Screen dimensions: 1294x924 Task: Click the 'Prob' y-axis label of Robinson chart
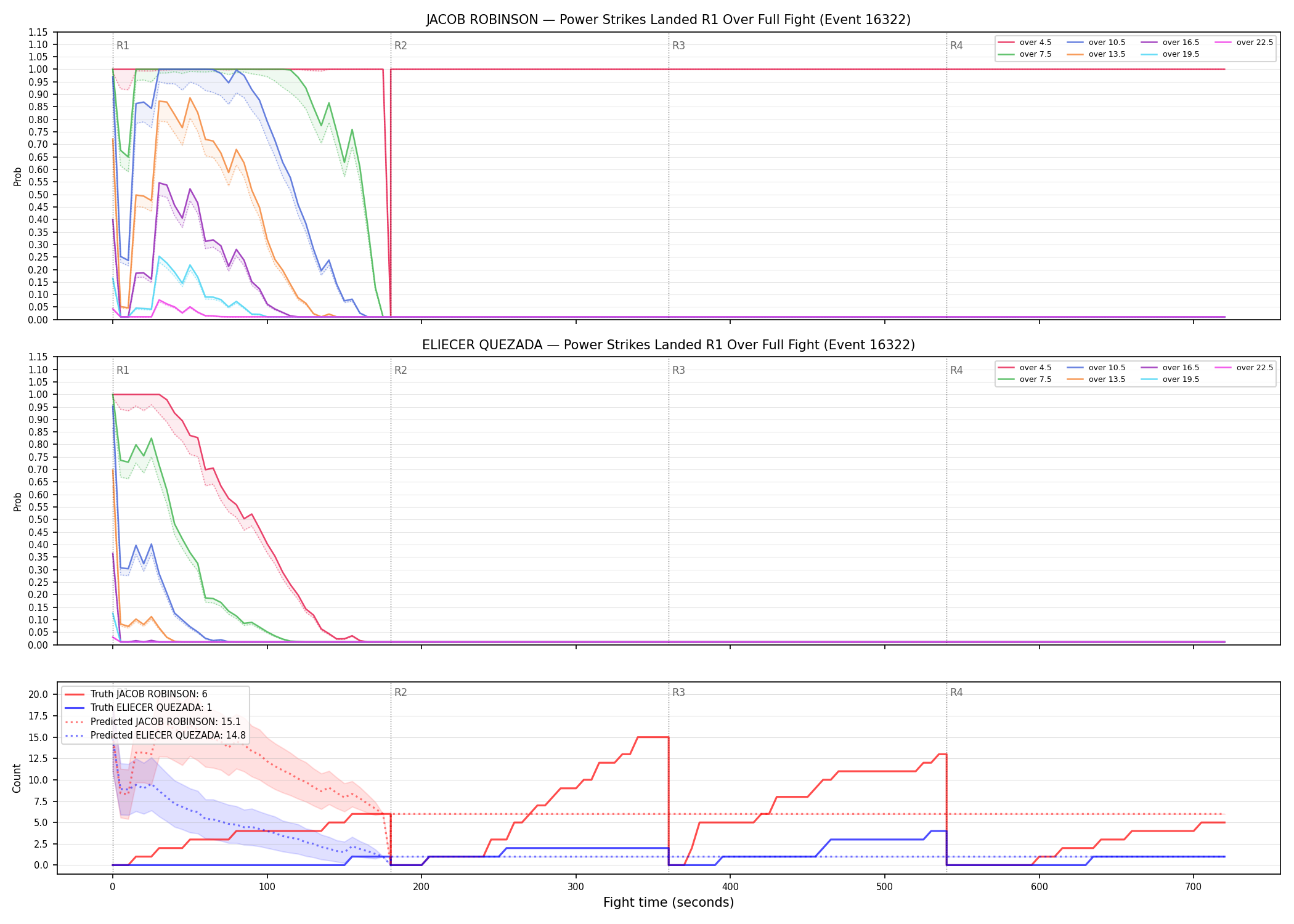(17, 176)
